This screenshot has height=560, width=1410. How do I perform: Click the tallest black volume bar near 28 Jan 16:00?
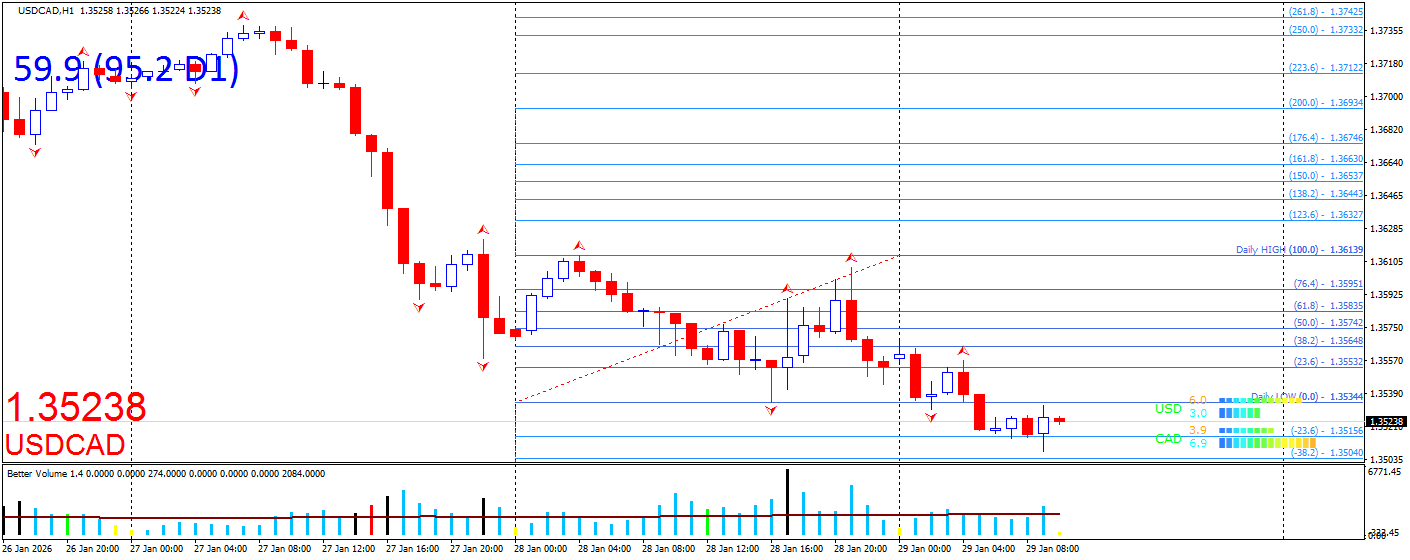click(x=787, y=501)
